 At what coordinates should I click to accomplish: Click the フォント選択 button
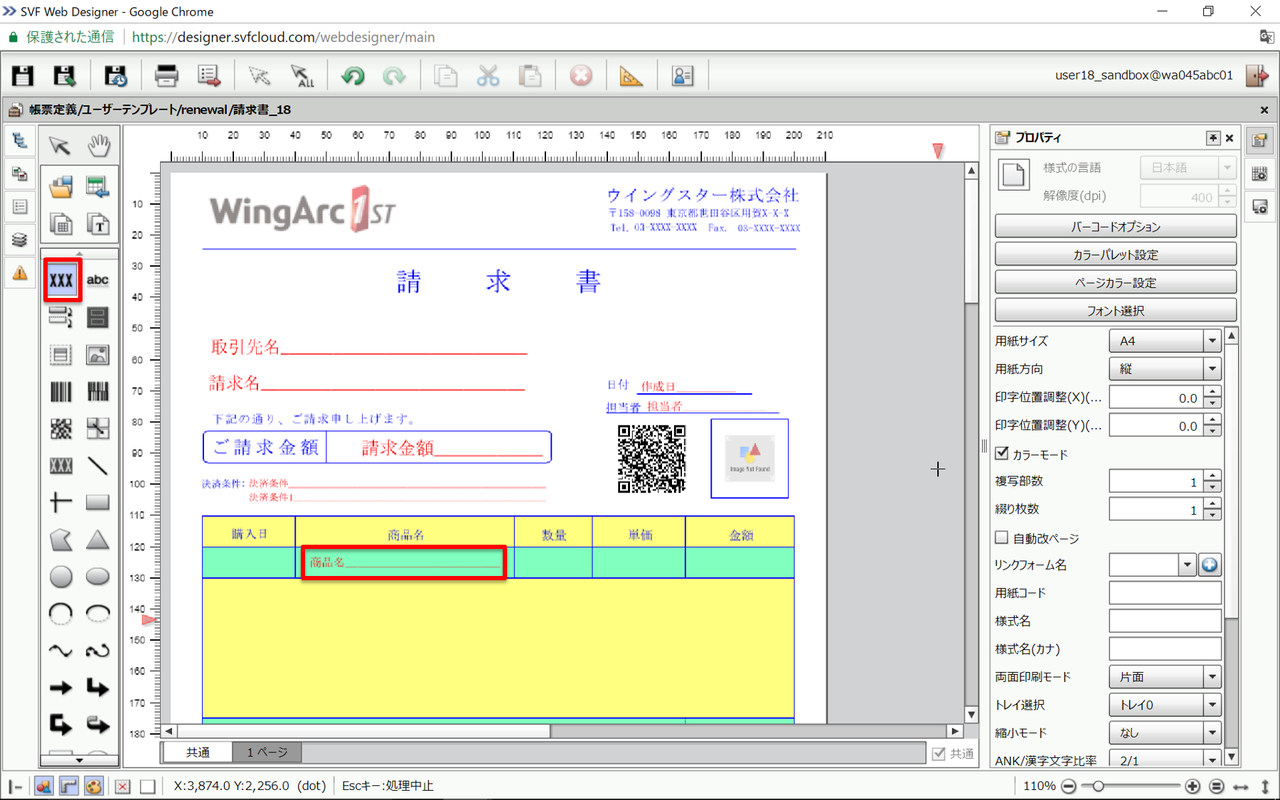[x=1115, y=311]
